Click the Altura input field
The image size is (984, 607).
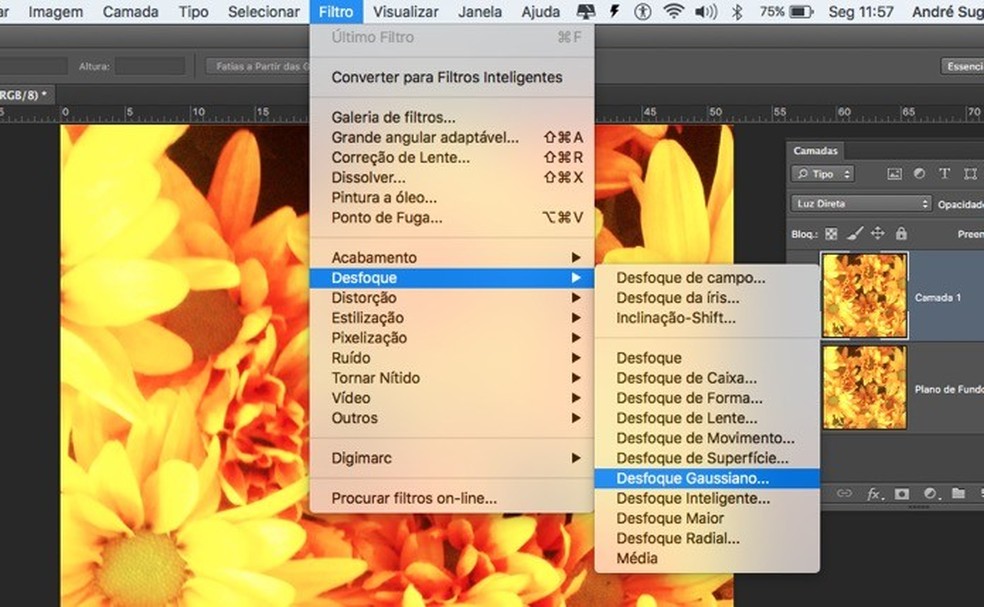click(150, 66)
